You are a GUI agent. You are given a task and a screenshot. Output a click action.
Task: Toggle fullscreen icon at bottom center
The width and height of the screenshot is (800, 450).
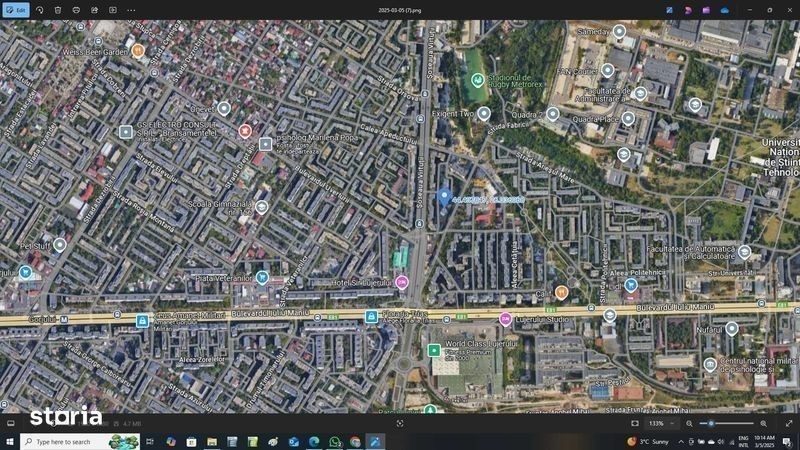tap(400, 423)
